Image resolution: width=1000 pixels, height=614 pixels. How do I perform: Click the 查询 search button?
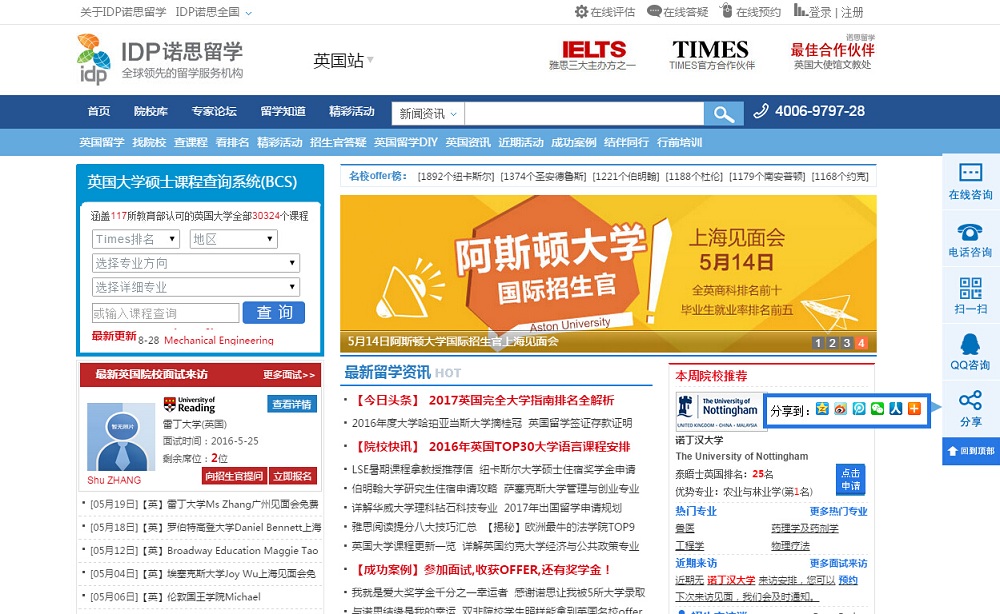tap(274, 312)
